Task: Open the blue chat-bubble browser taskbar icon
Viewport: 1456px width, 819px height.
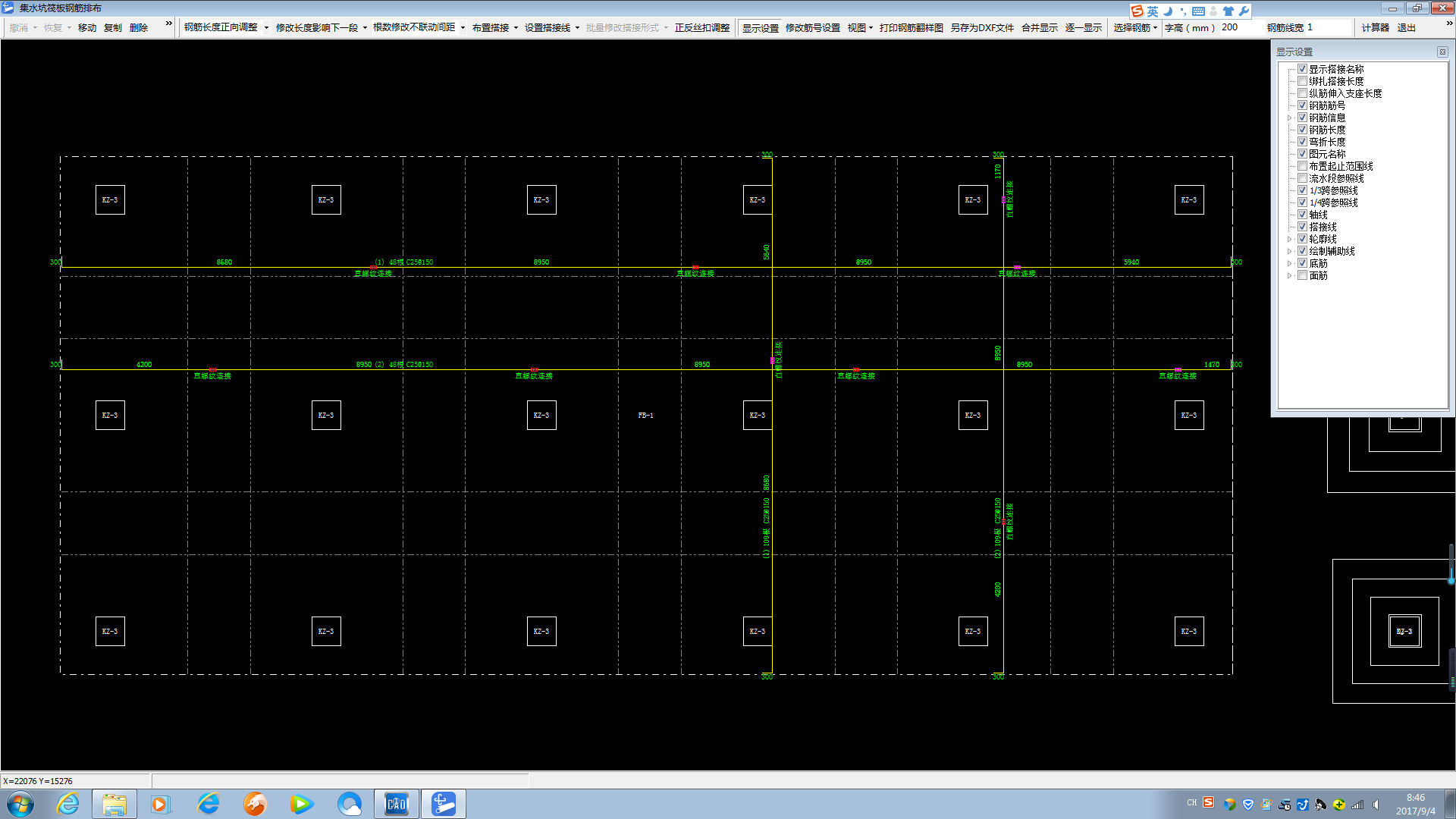Action: click(x=349, y=804)
